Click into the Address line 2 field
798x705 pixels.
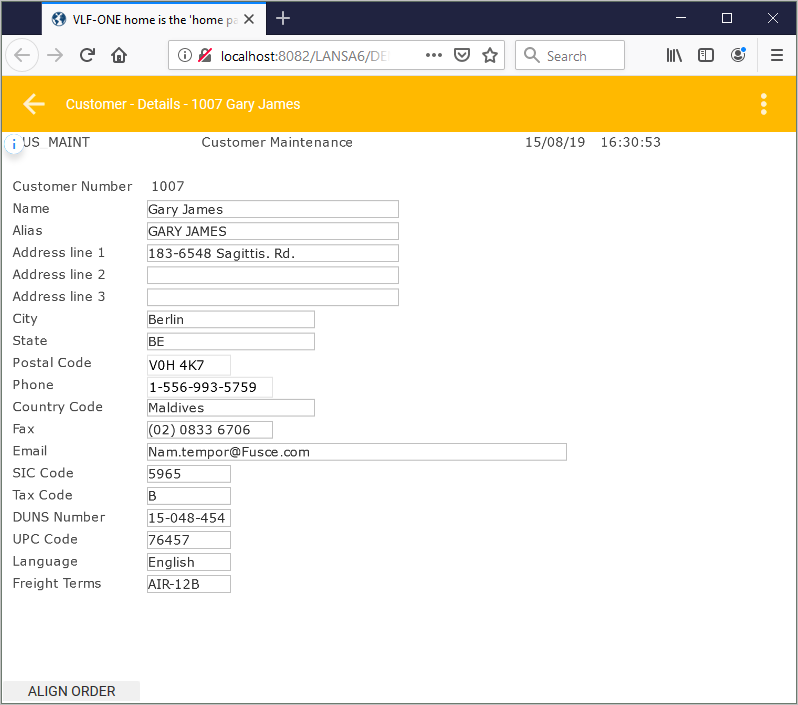[272, 275]
